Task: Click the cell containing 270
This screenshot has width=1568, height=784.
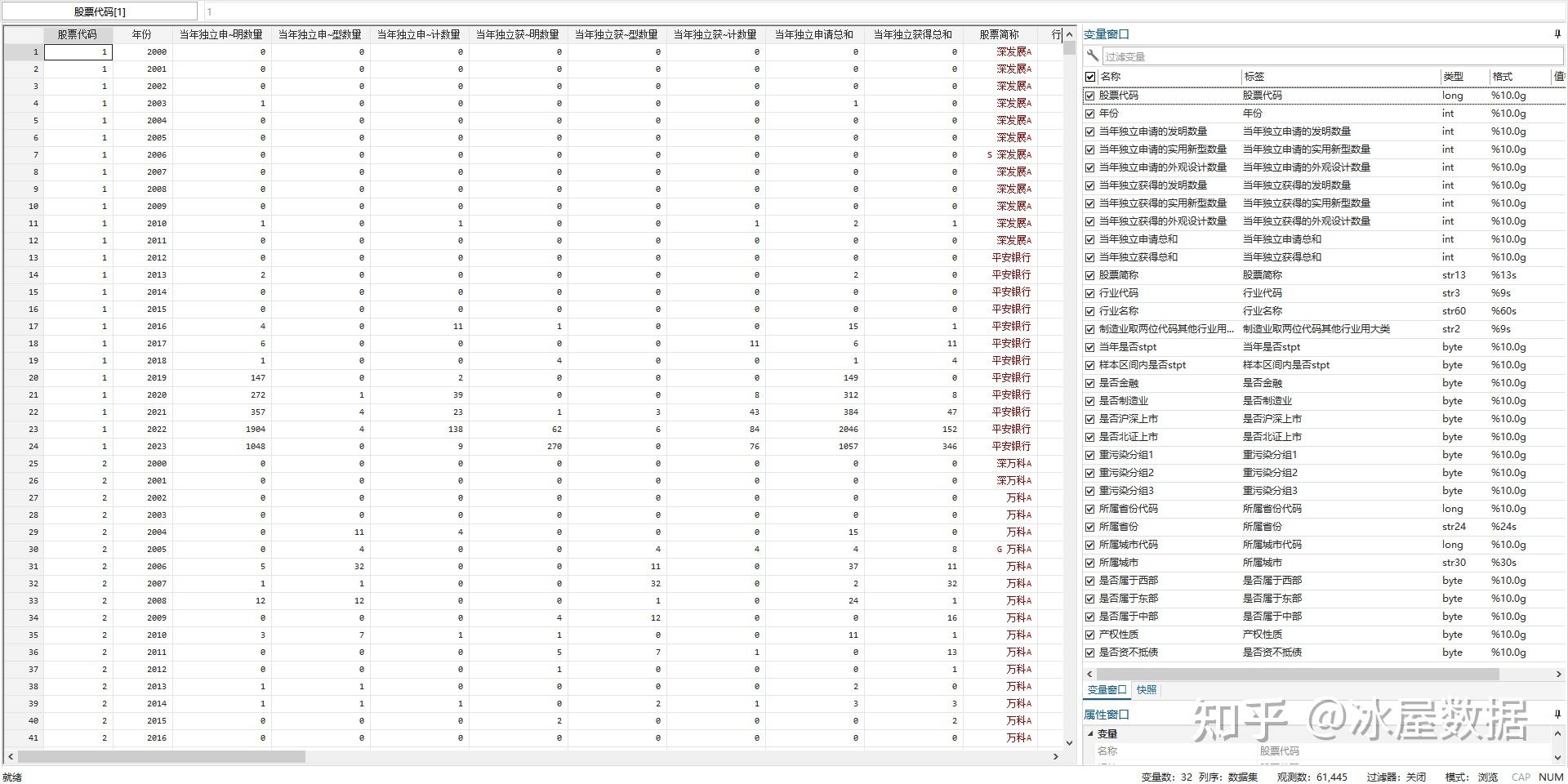Action: point(518,447)
